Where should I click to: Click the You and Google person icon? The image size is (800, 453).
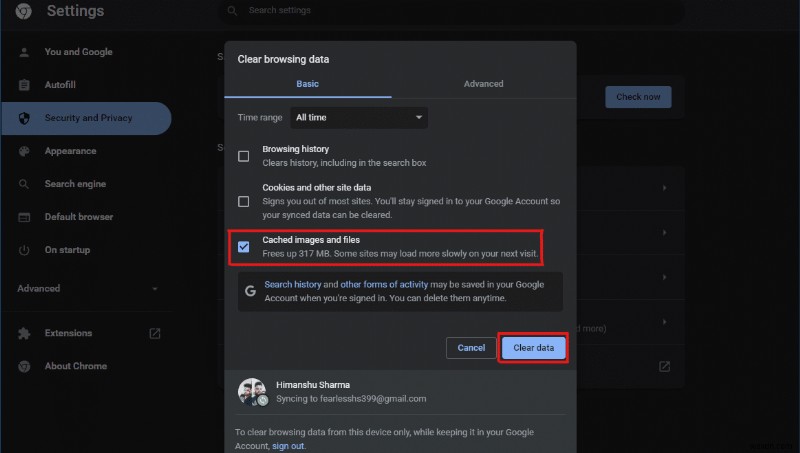[x=24, y=52]
